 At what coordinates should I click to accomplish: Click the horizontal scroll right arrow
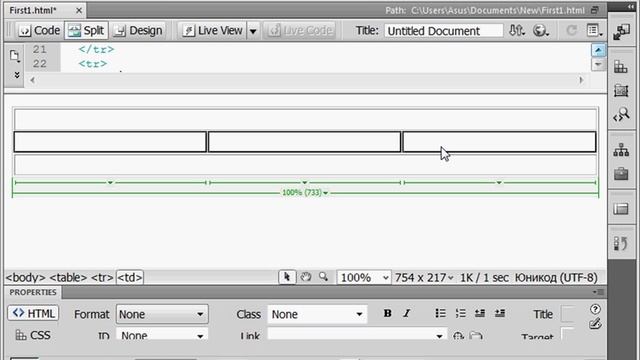(581, 80)
